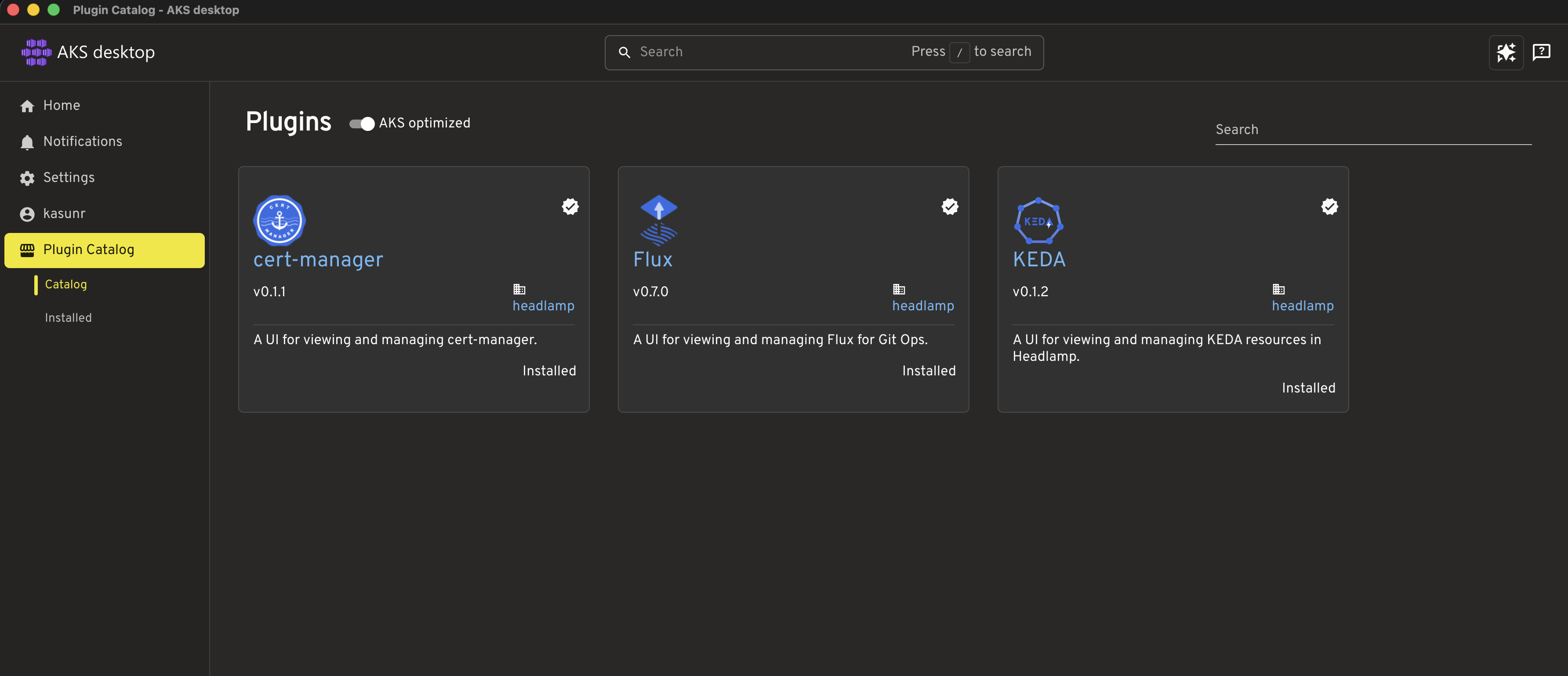Click the cert-manager description text

point(395,340)
